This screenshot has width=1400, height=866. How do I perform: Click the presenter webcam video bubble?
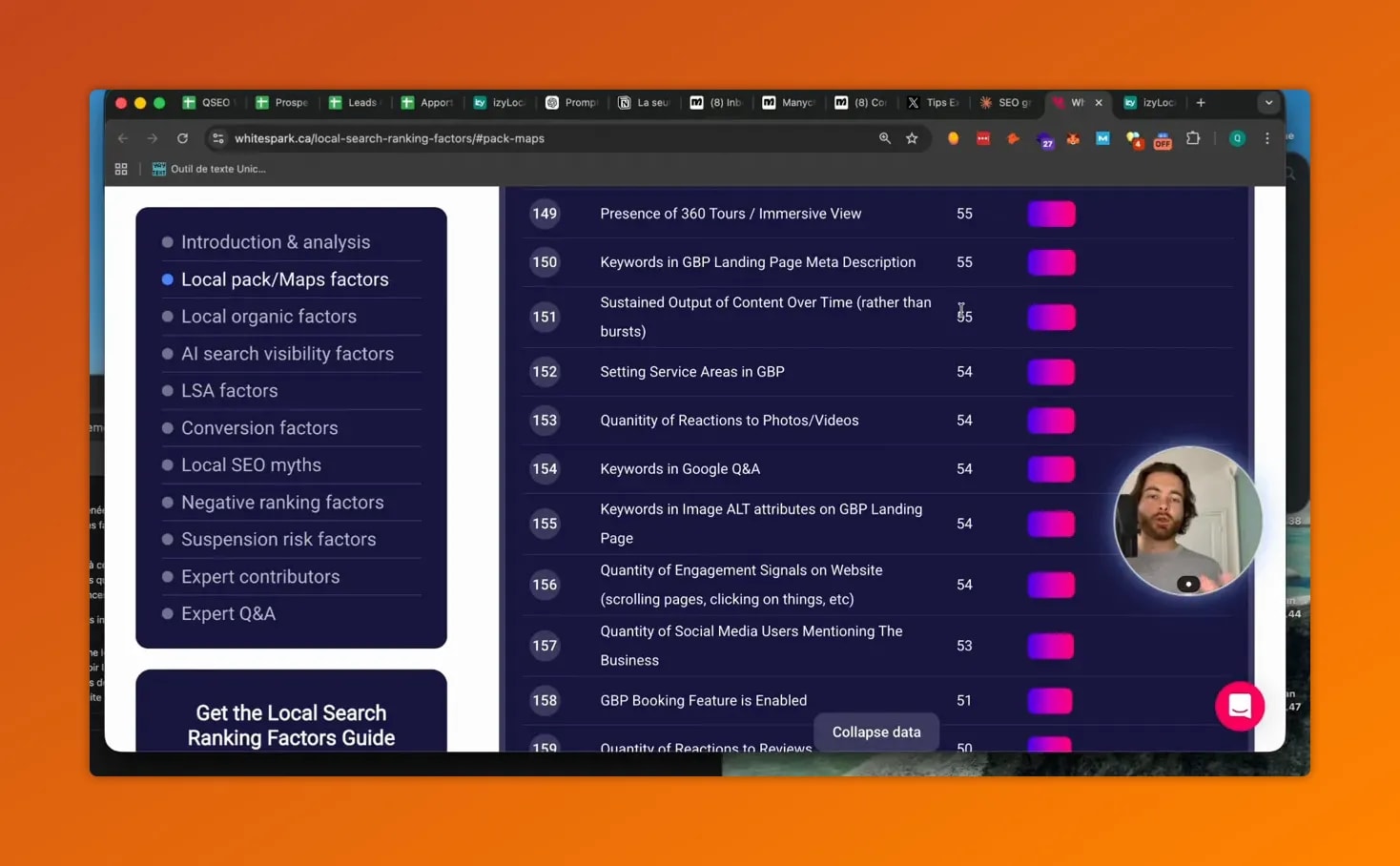point(1187,521)
